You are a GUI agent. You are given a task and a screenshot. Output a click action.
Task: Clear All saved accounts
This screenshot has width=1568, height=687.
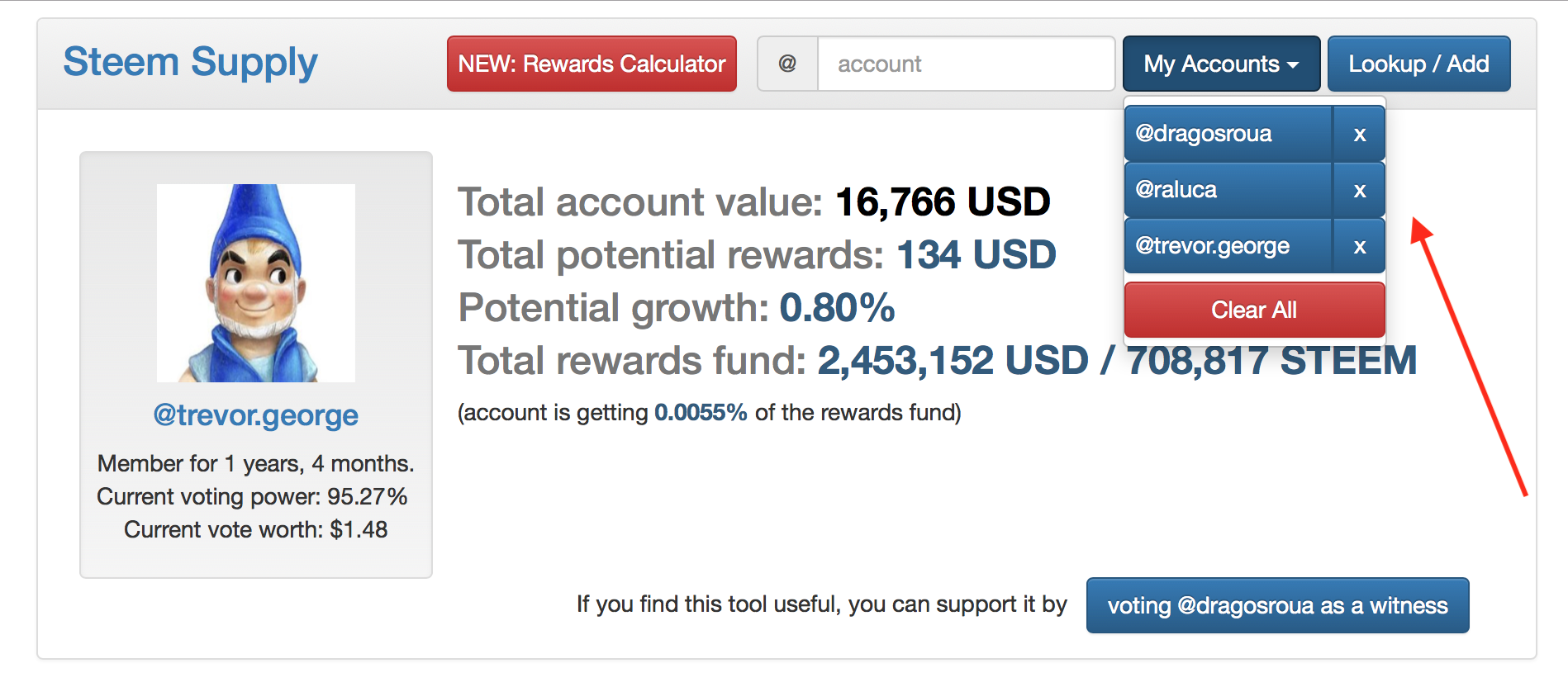(x=1253, y=310)
